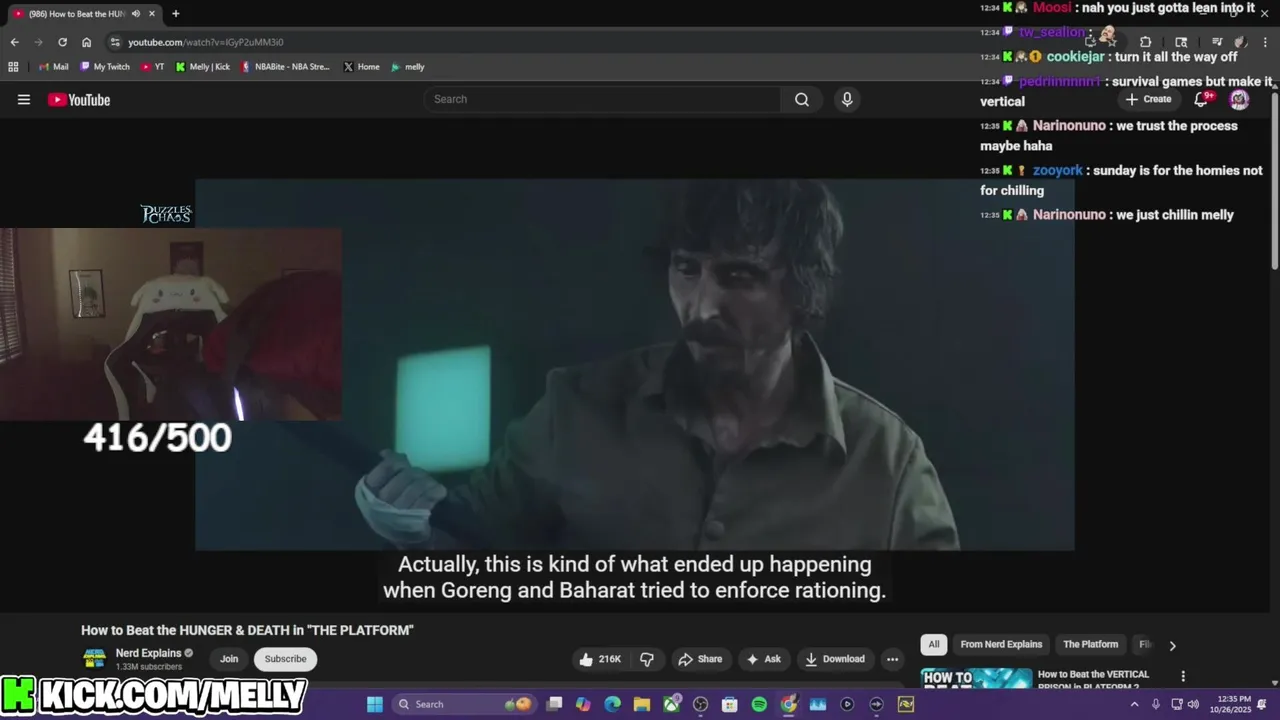The width and height of the screenshot is (1280, 720).
Task: Join the Nerd Explains channel
Action: (x=229, y=659)
